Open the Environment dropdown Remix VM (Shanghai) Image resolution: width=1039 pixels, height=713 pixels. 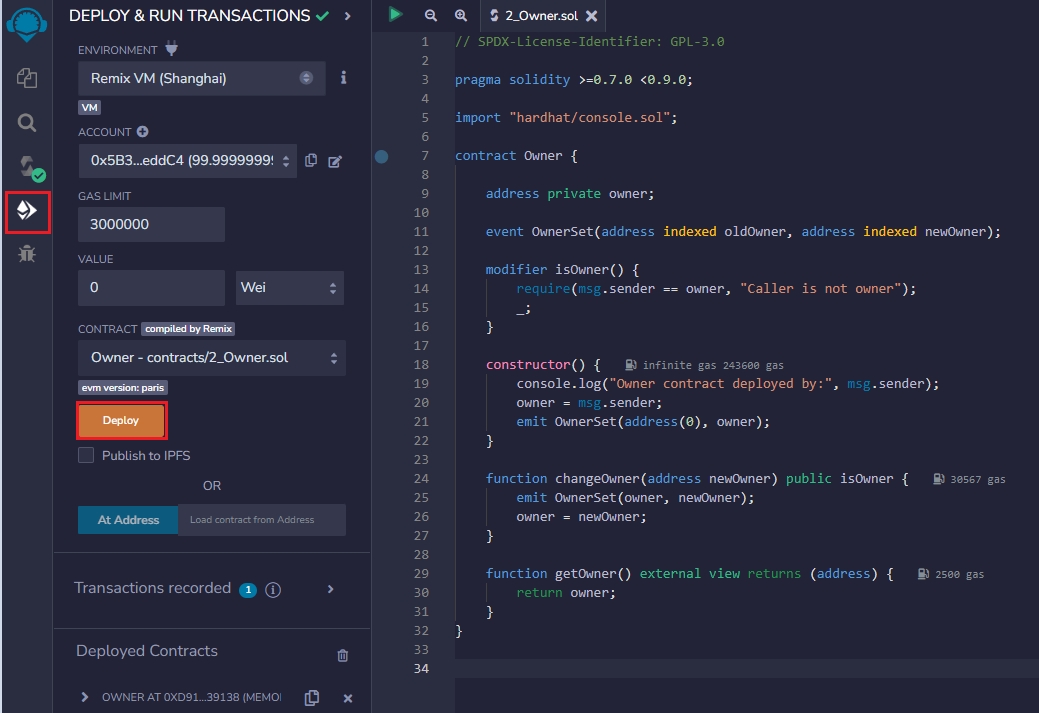pos(201,78)
